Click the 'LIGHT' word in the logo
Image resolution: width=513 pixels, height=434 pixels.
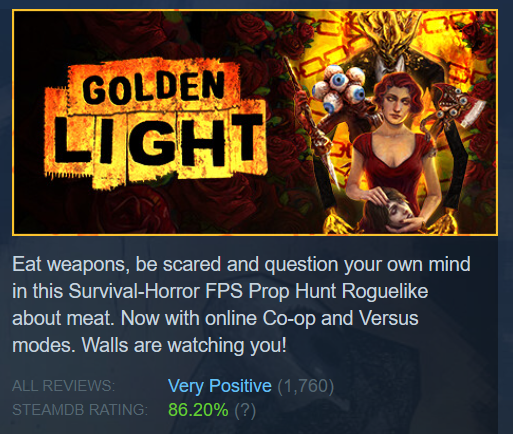click(x=159, y=141)
